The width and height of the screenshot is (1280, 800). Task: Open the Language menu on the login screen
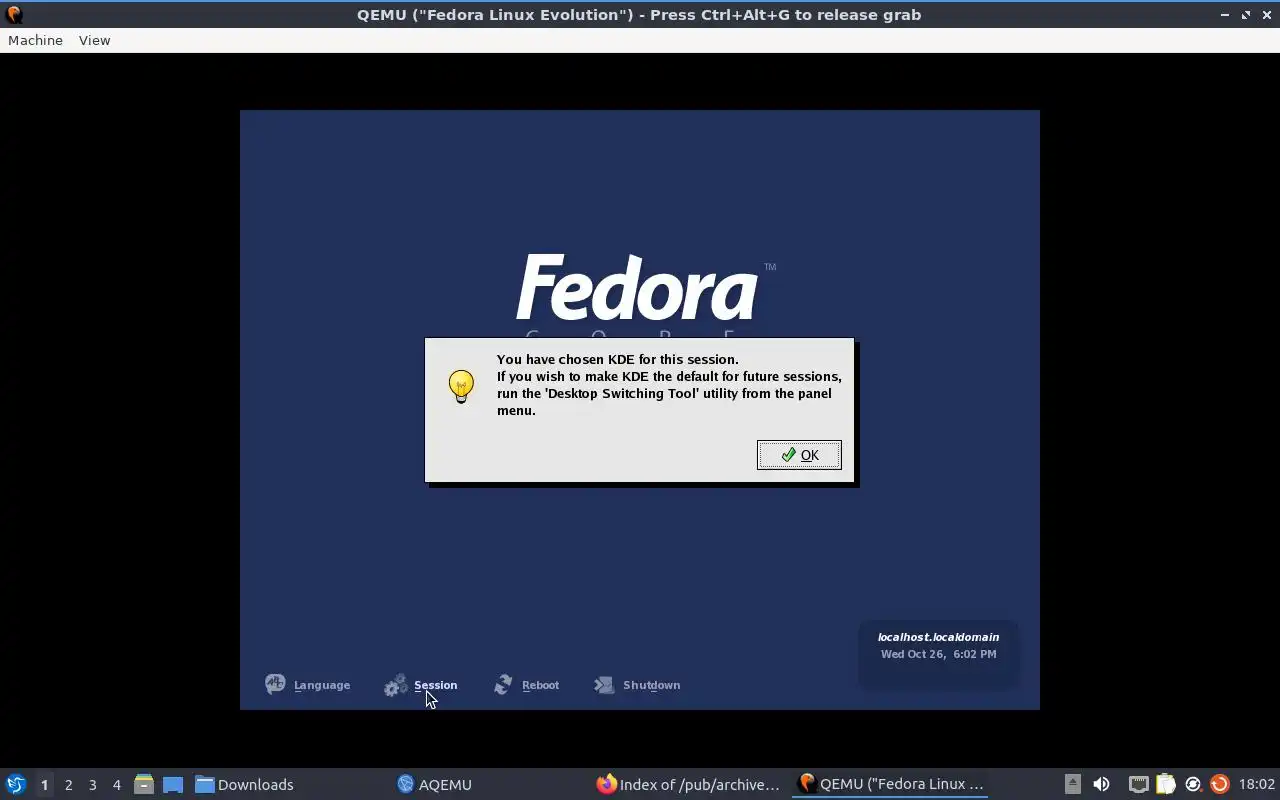[321, 685]
